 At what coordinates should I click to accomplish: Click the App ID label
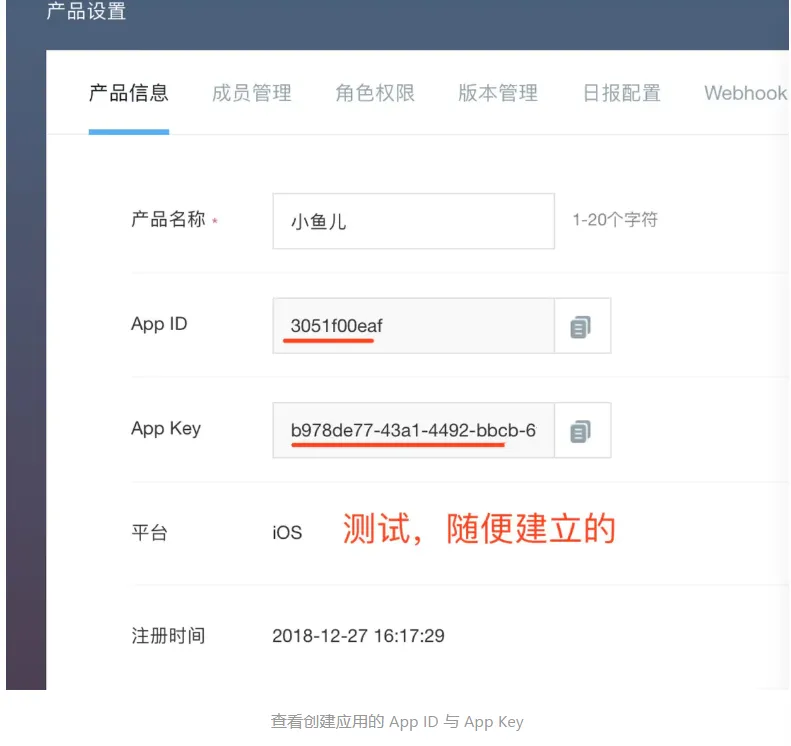click(159, 324)
